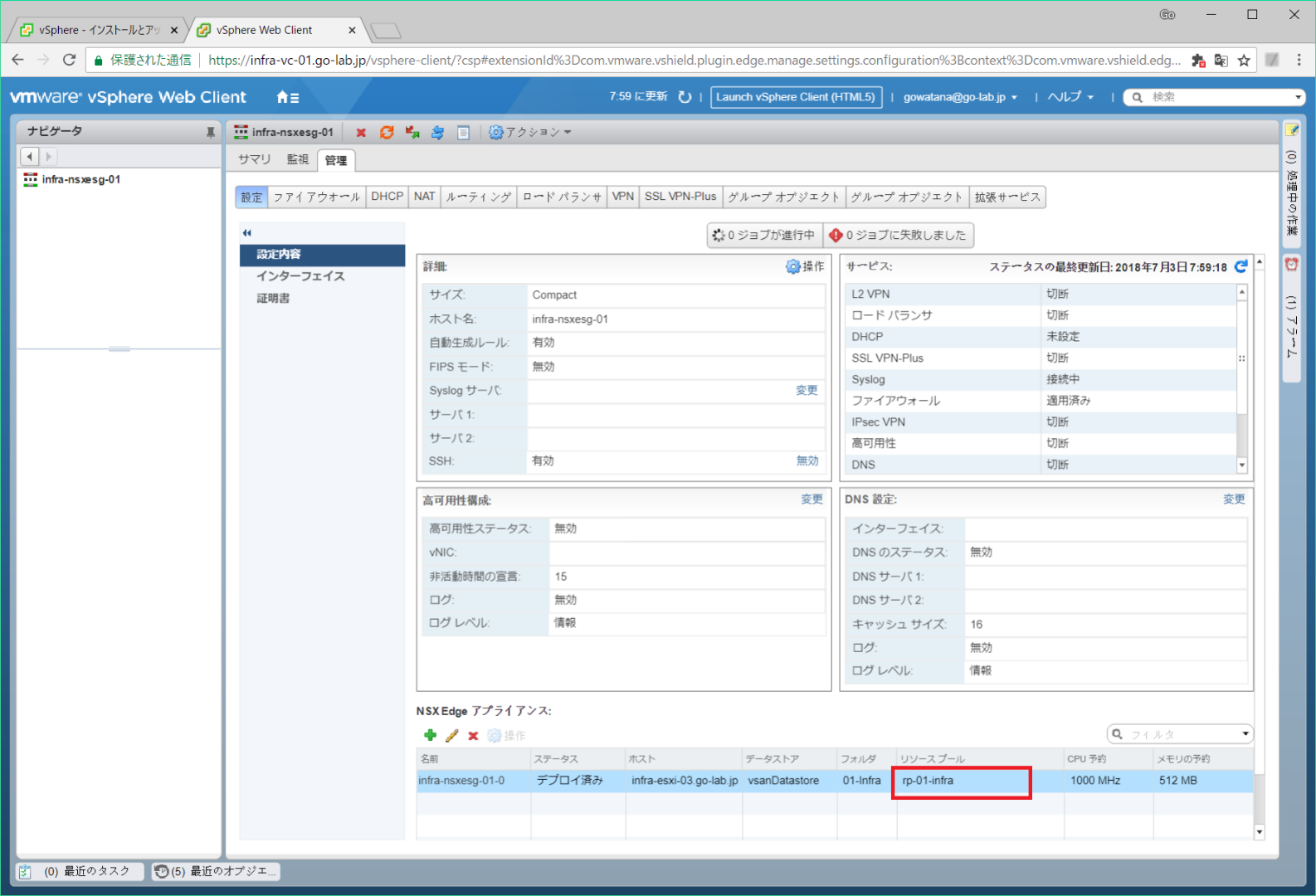This screenshot has height=896, width=1316.
Task: Click the jobs in progress button
Action: tap(764, 235)
